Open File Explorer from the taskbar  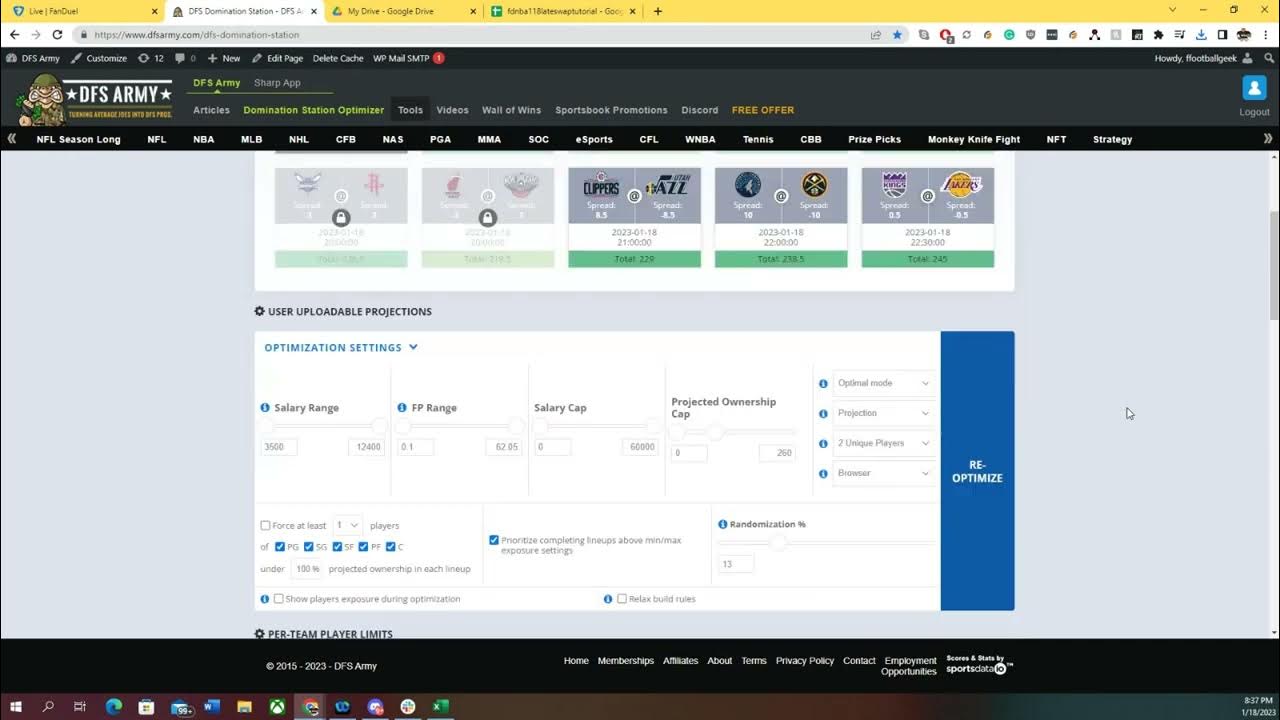pyautogui.click(x=244, y=707)
